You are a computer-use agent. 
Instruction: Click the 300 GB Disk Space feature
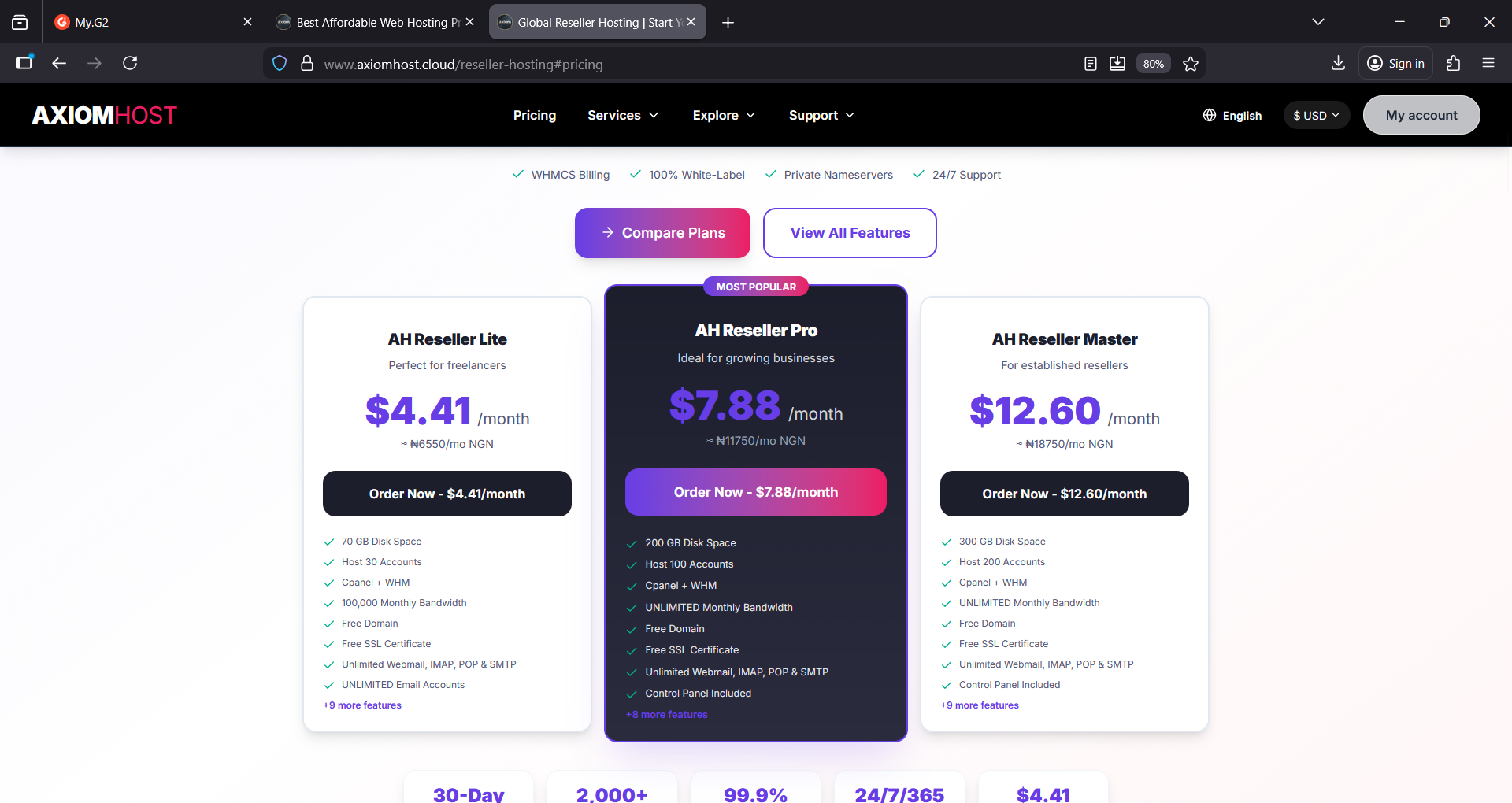(1002, 542)
